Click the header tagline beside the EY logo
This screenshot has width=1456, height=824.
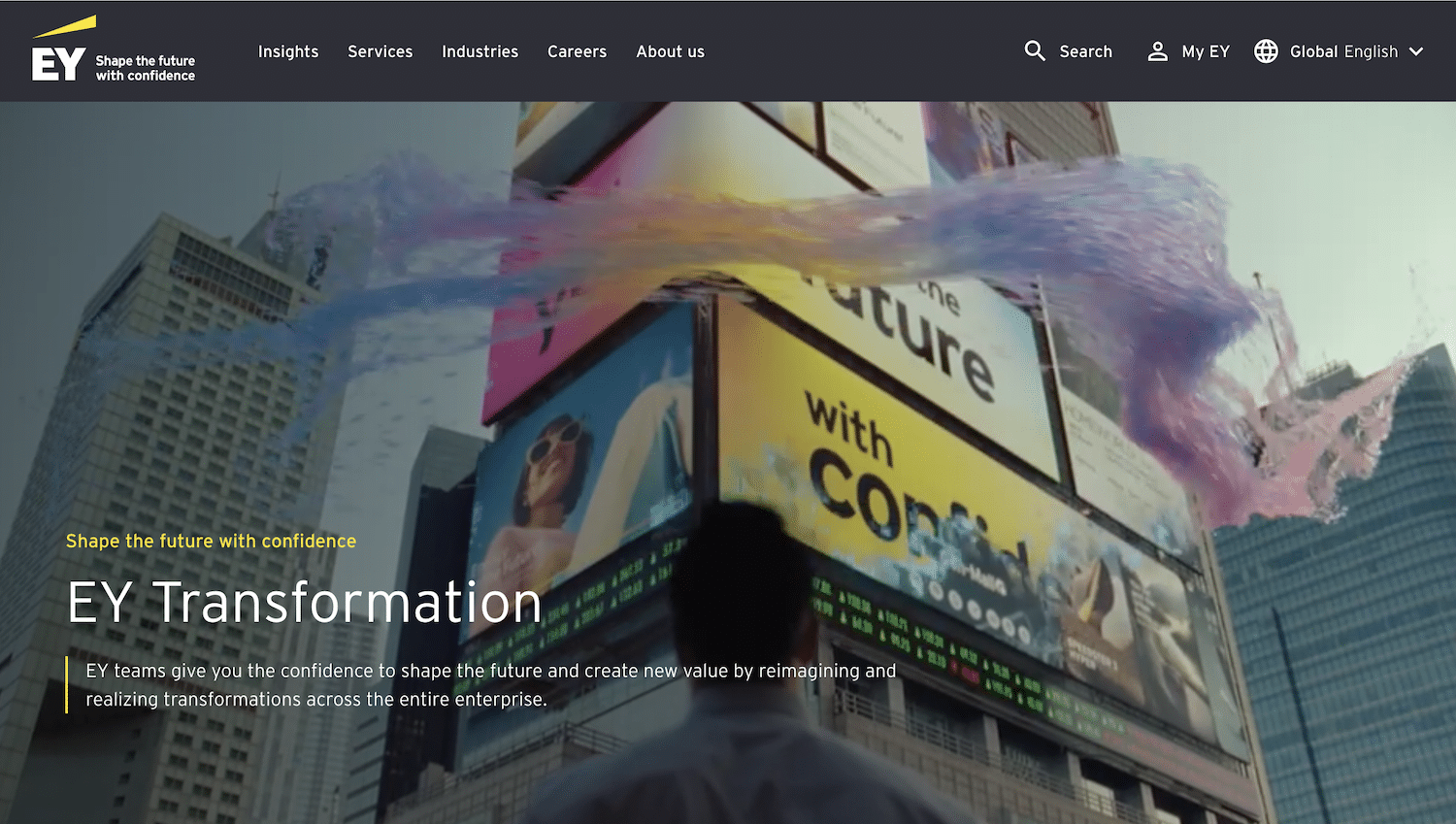[146, 68]
